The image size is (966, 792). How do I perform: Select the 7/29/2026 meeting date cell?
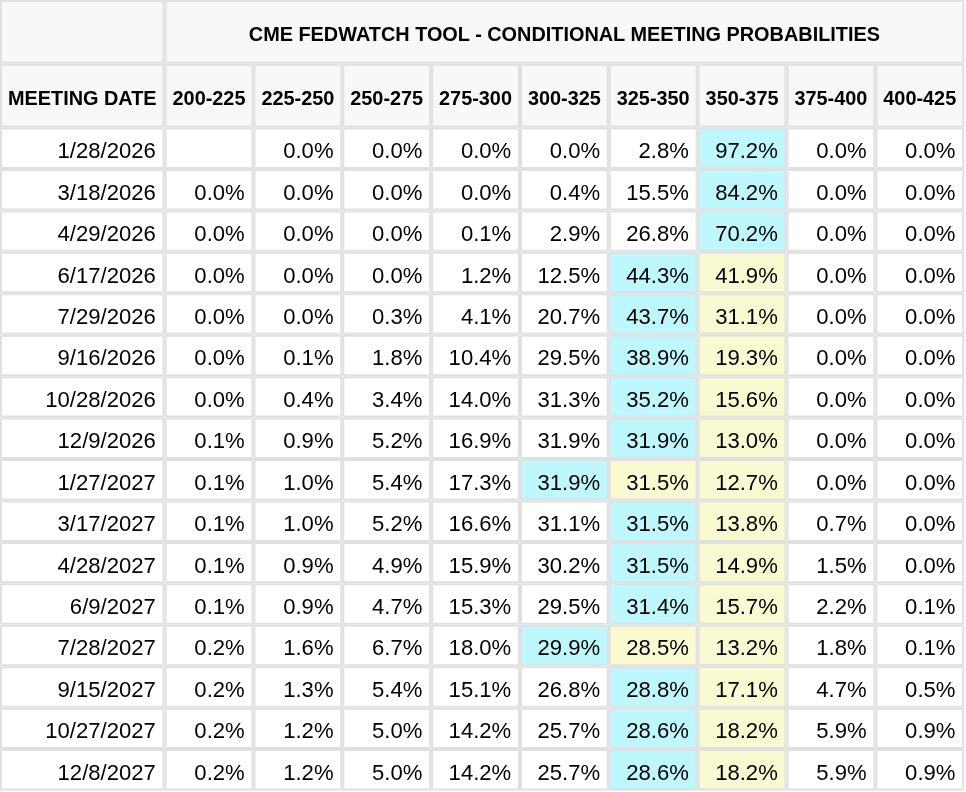click(106, 316)
